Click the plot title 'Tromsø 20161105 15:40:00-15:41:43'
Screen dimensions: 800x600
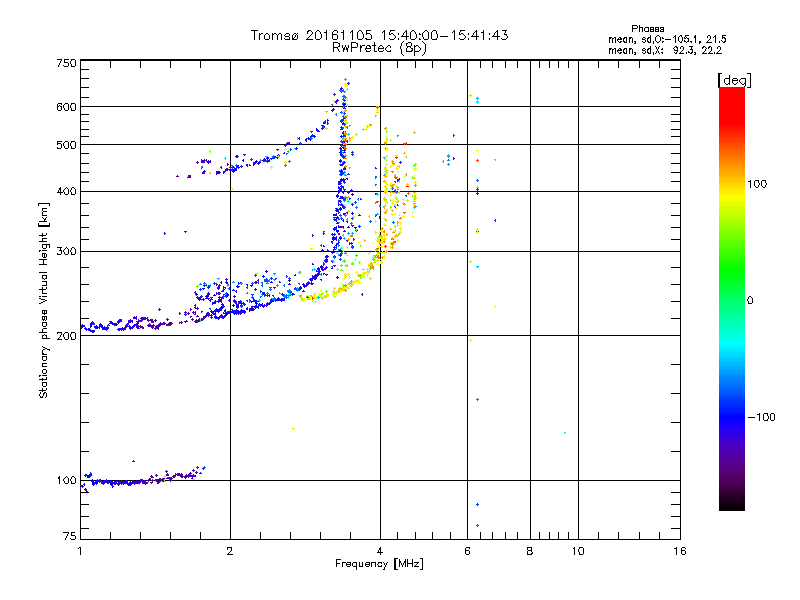379,35
